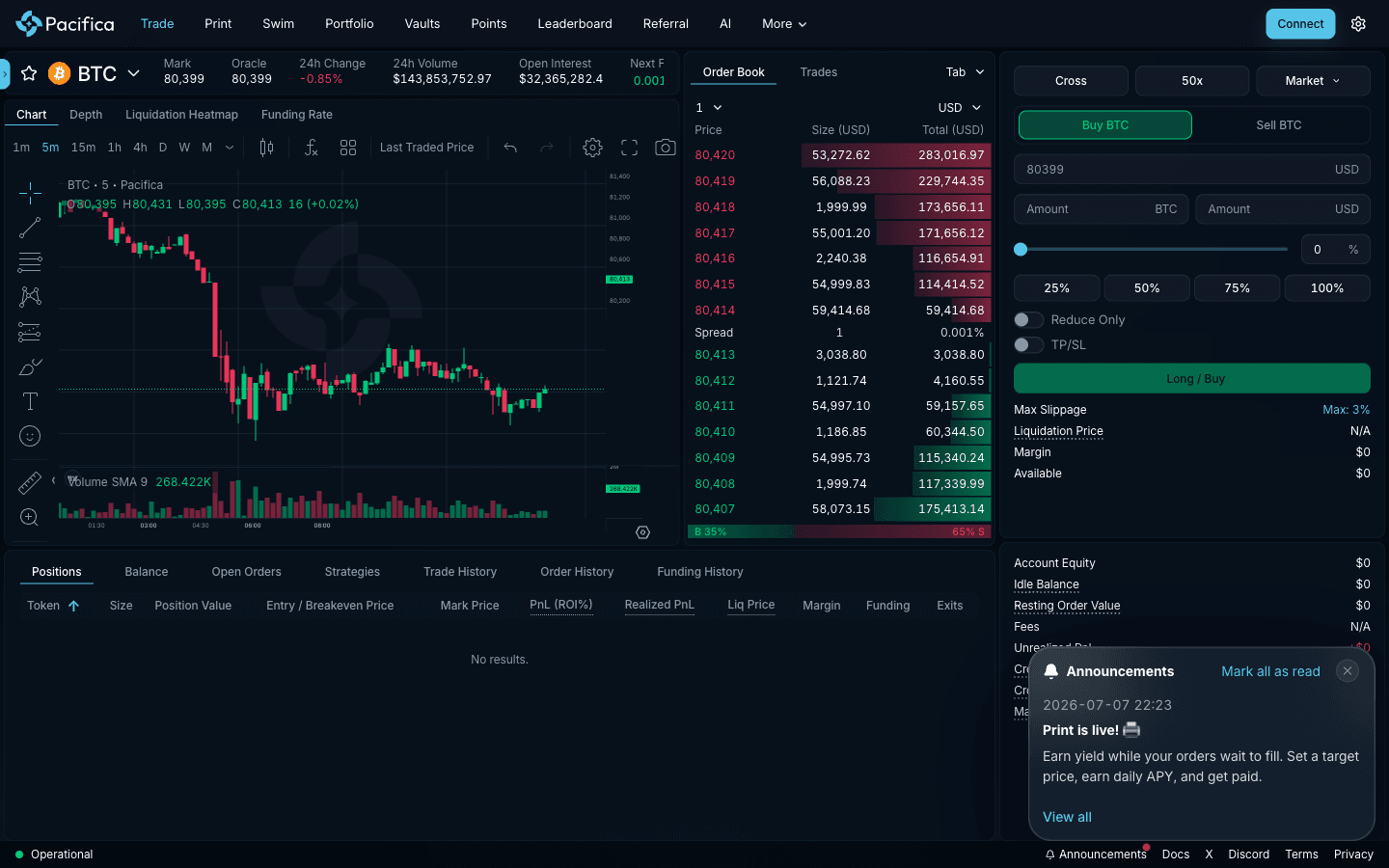1389x868 pixels.
Task: Open the indicators fx menu
Action: 311,148
